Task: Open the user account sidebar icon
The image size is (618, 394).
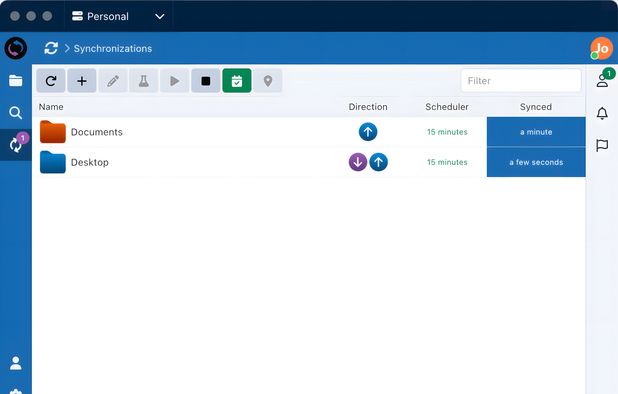Action: pos(16,363)
